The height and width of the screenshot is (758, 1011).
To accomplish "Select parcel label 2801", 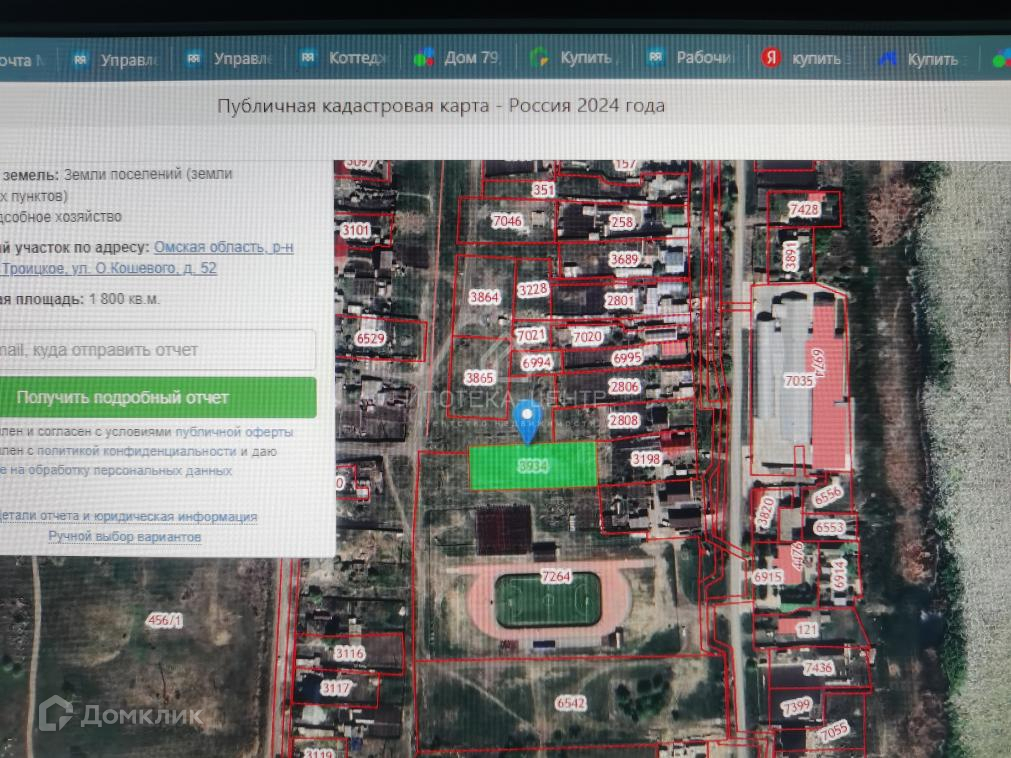I will pyautogui.click(x=620, y=300).
